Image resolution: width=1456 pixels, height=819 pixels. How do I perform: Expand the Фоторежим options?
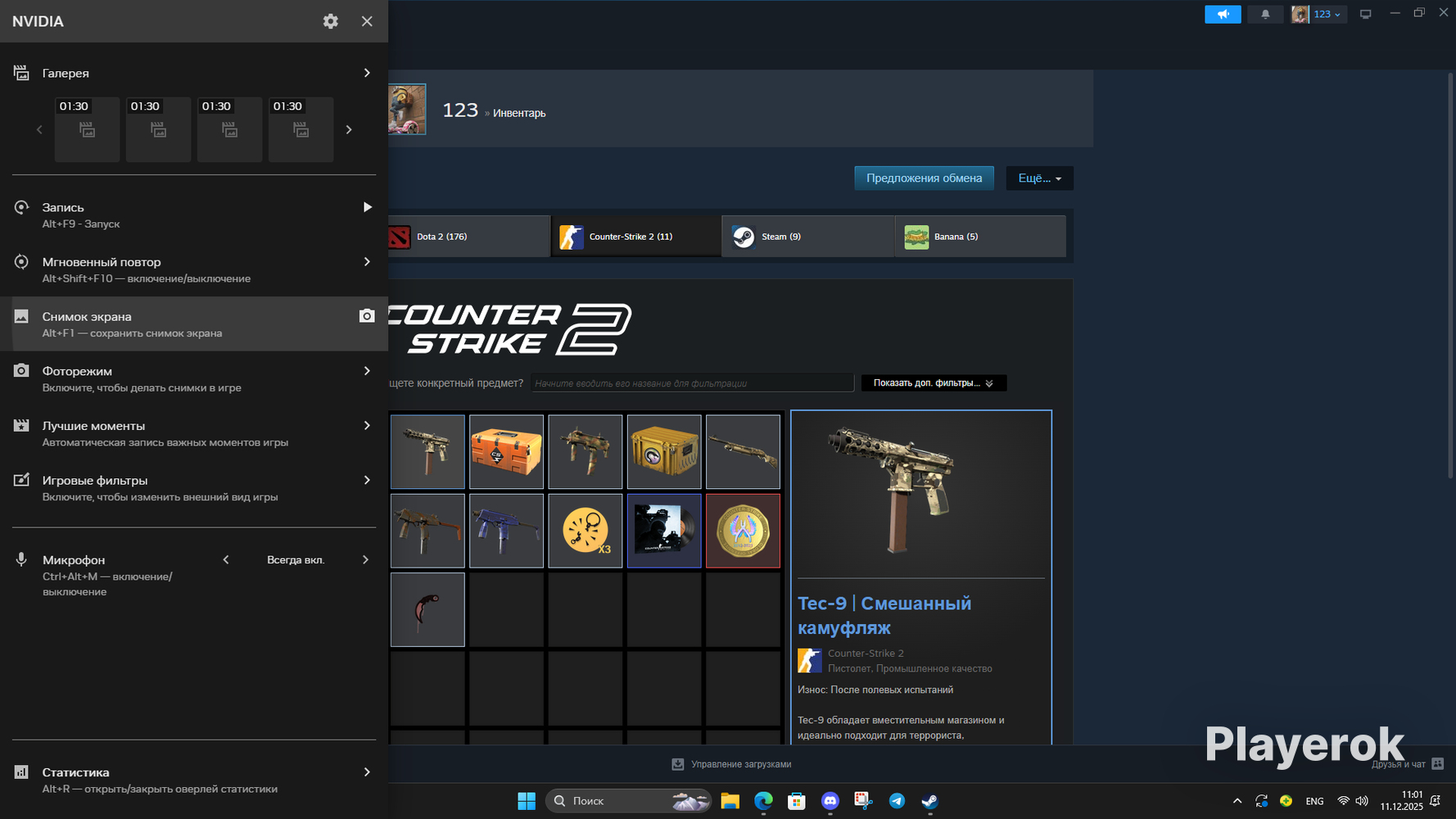tap(367, 371)
